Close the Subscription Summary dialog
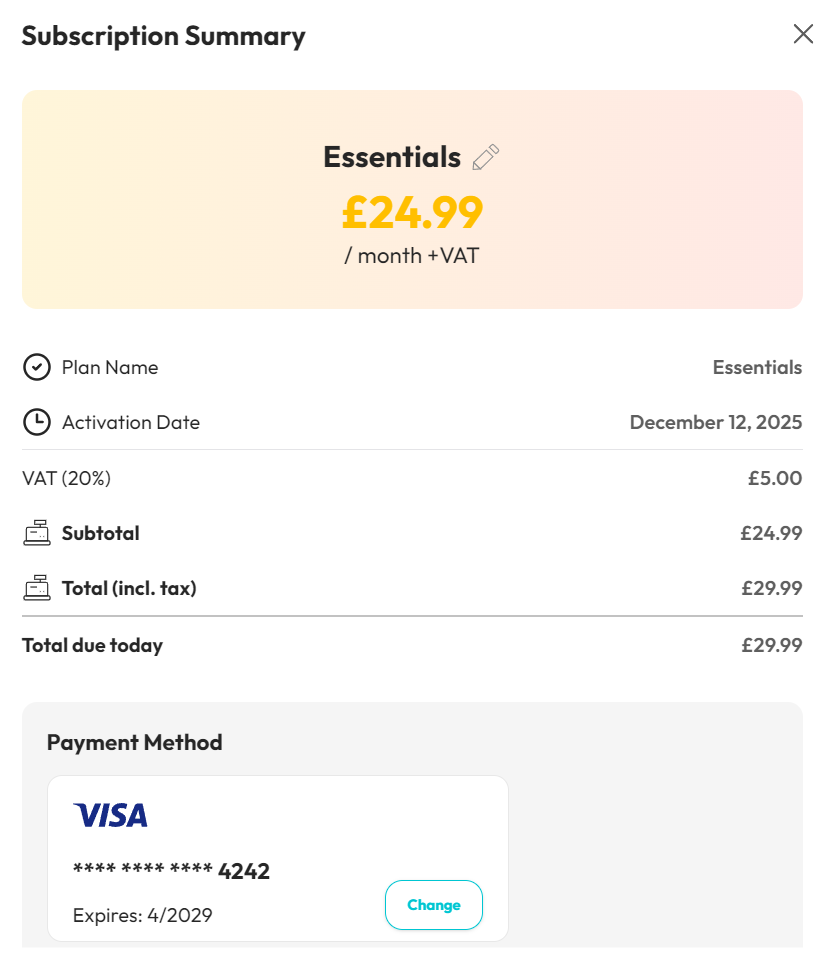835x969 pixels. click(x=802, y=35)
